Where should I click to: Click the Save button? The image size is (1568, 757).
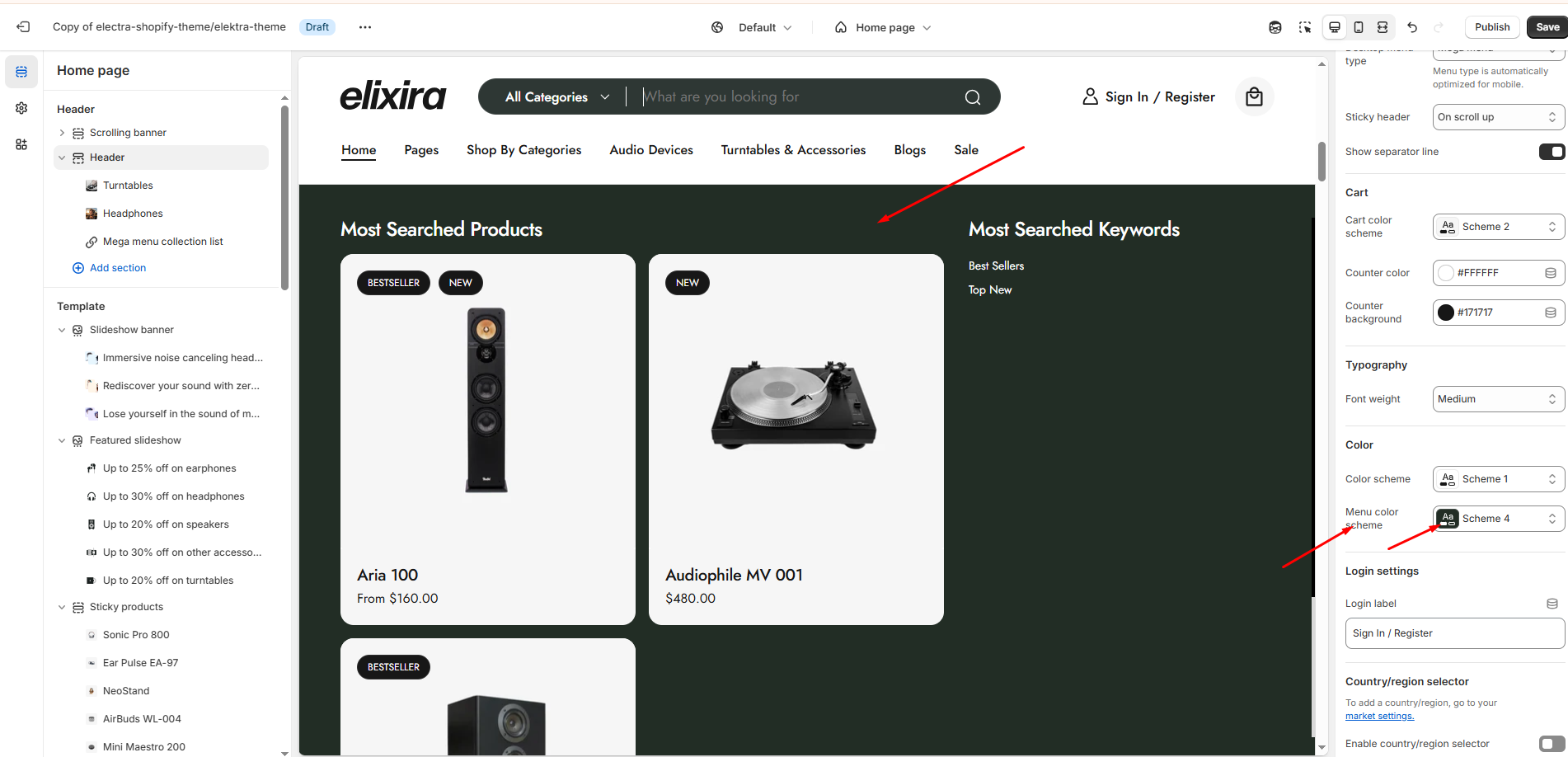[x=1547, y=27]
